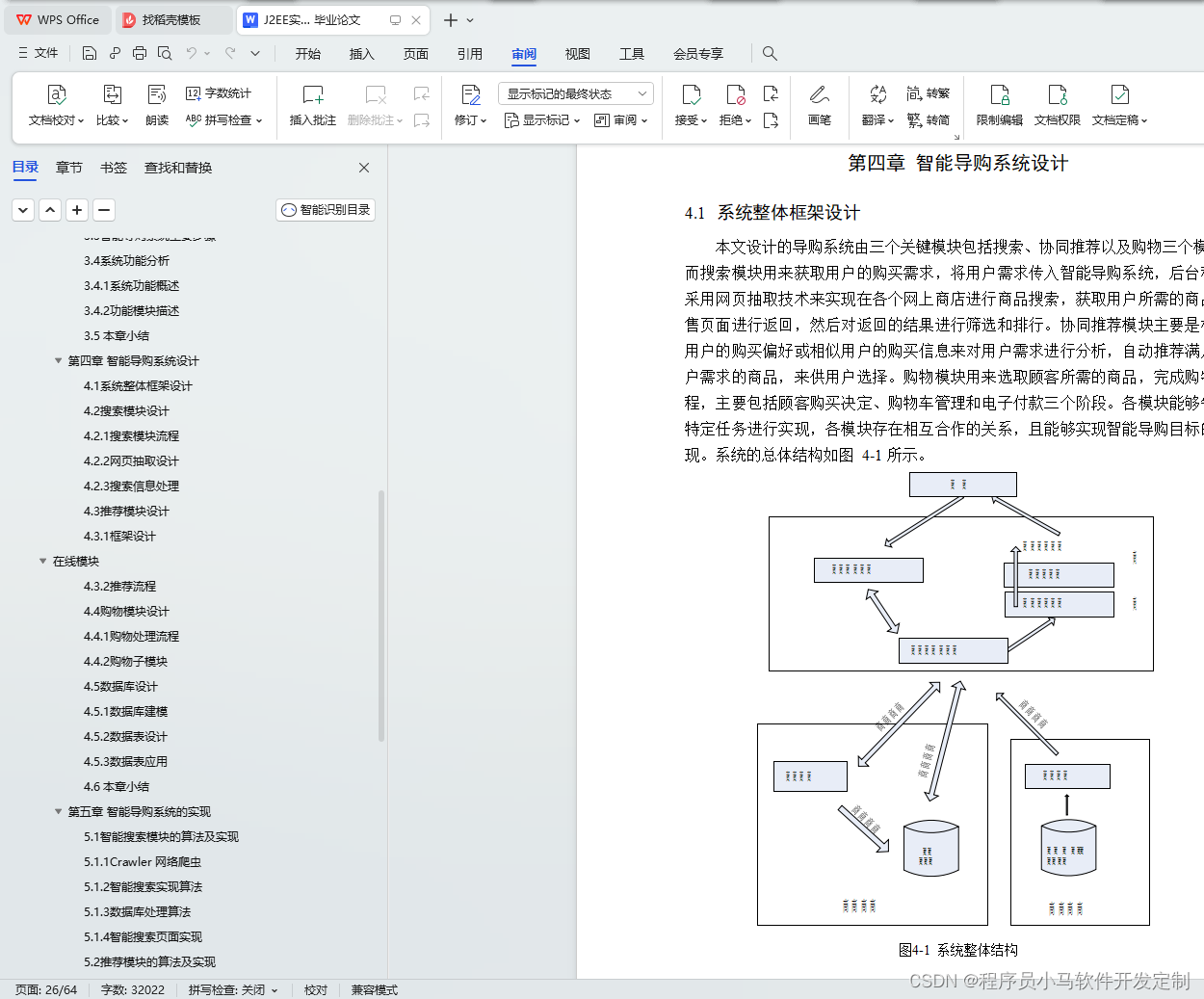Open the 拼写检查: 关闭 status dropdown
The image size is (1204, 999).
pyautogui.click(x=233, y=989)
